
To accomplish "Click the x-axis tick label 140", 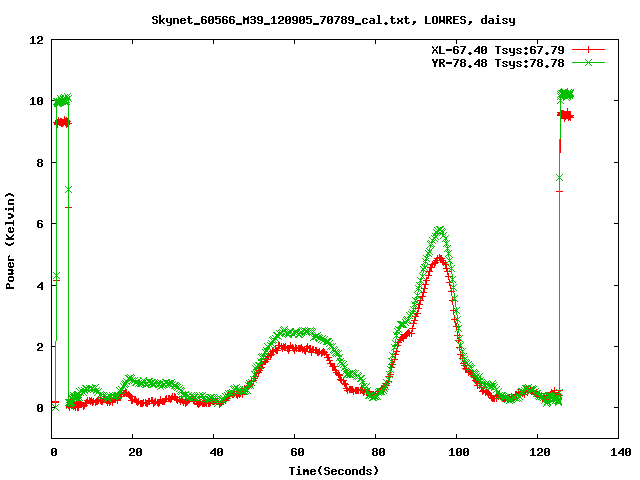I will (x=621, y=452).
